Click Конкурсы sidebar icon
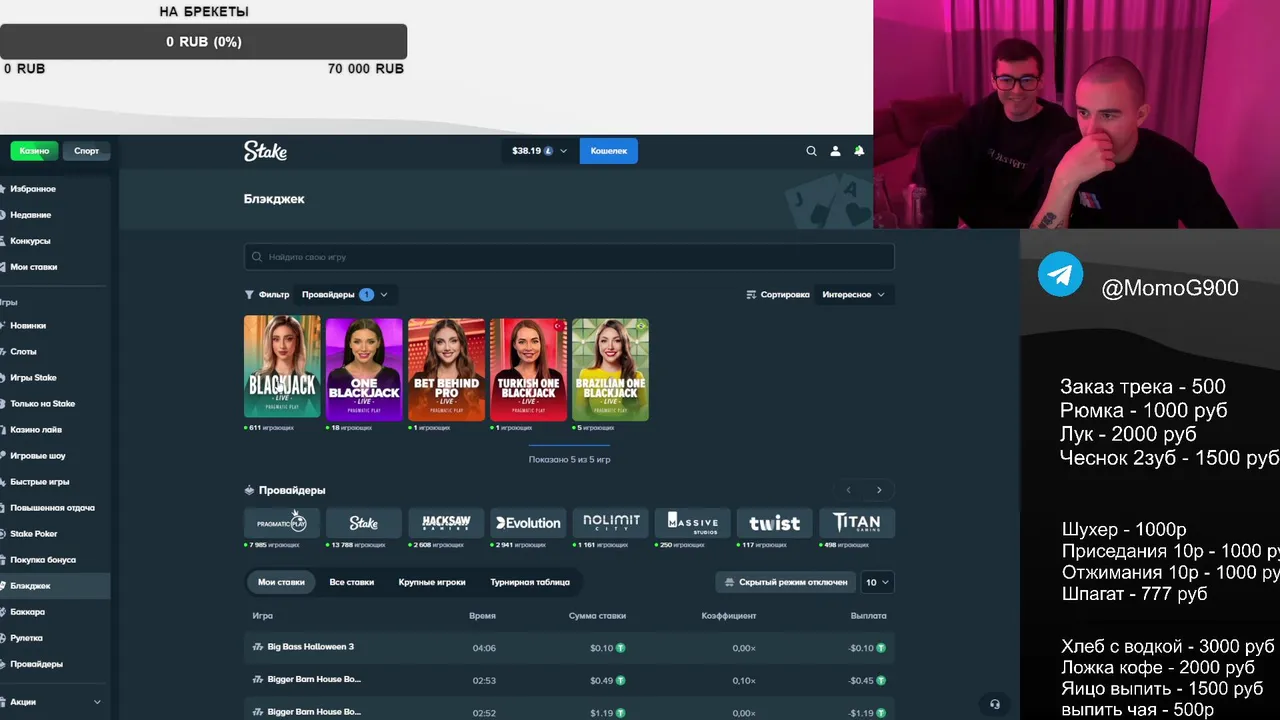1280x720 pixels. pyautogui.click(x=3, y=241)
